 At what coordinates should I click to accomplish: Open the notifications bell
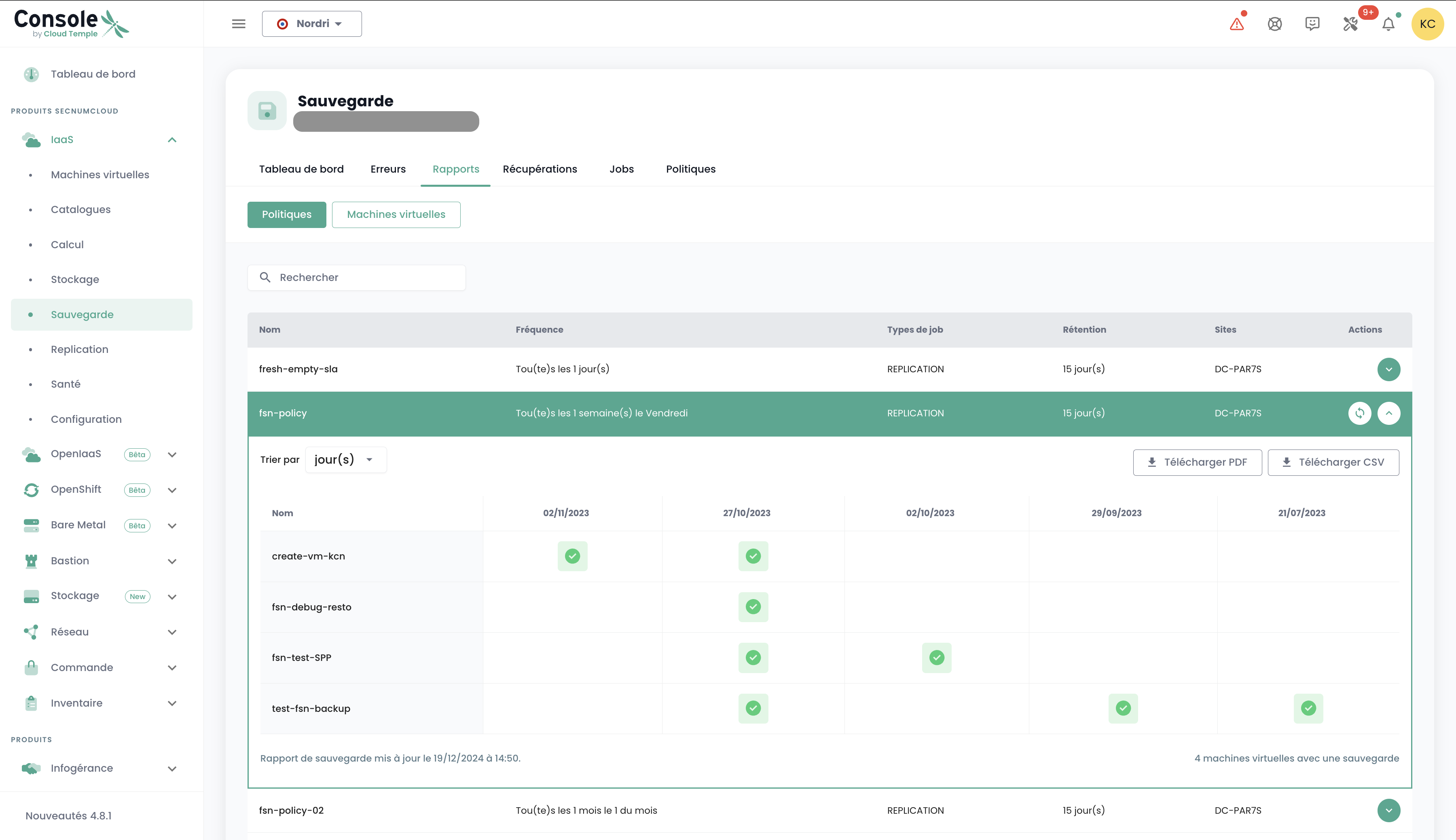coord(1388,24)
